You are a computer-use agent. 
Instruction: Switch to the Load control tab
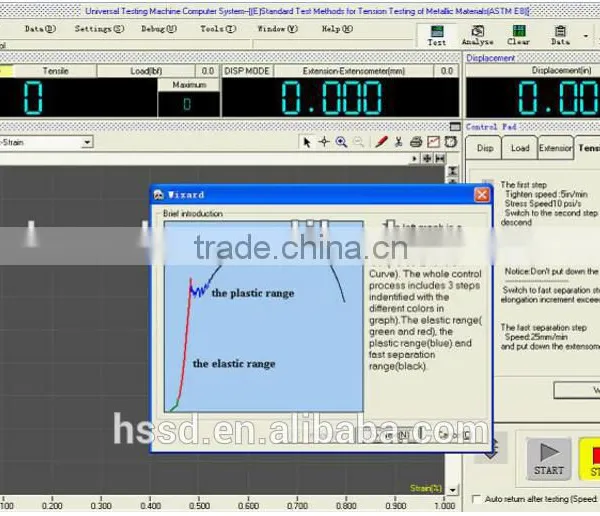pyautogui.click(x=520, y=148)
